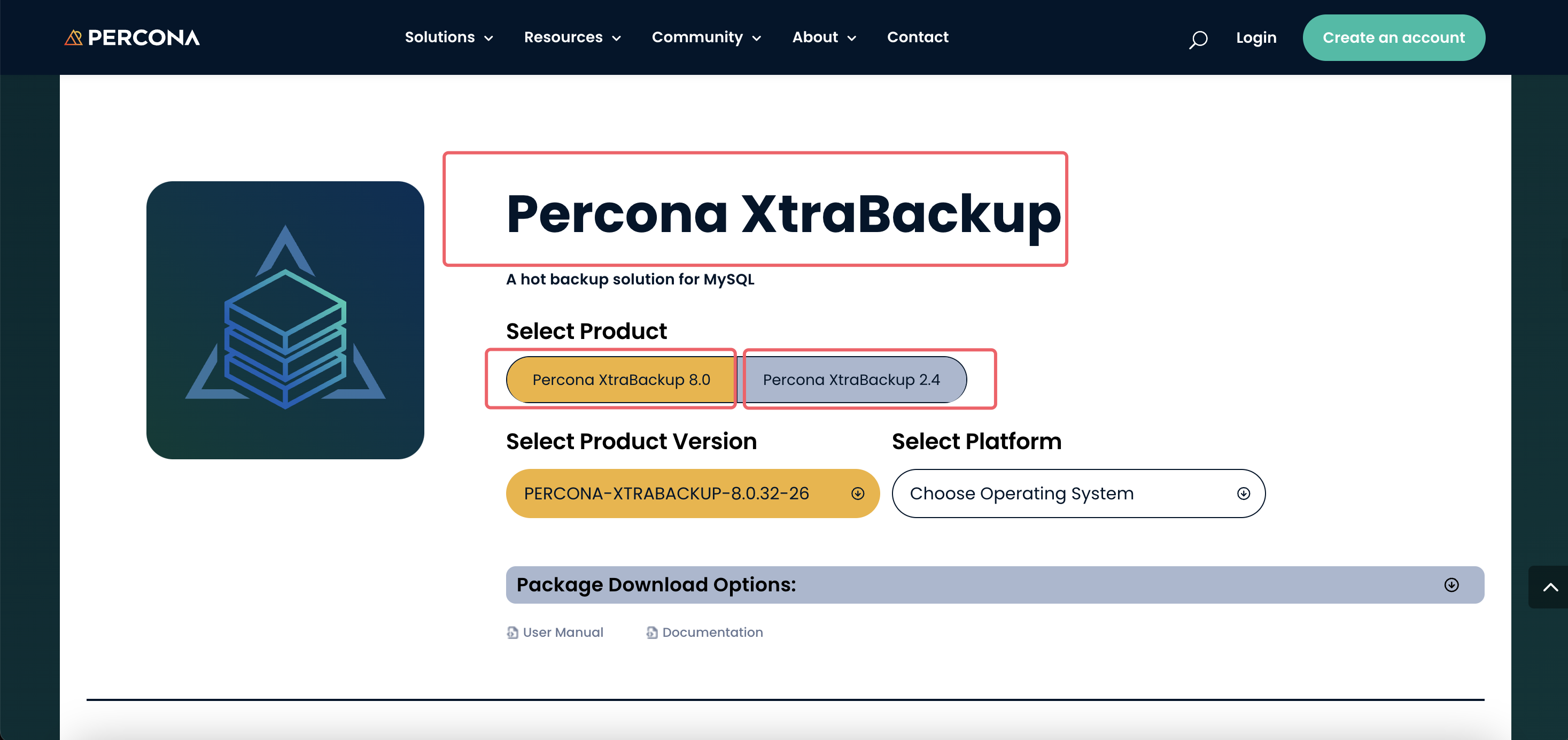Click the Percona logo in header
The image size is (1568, 740).
click(x=132, y=38)
